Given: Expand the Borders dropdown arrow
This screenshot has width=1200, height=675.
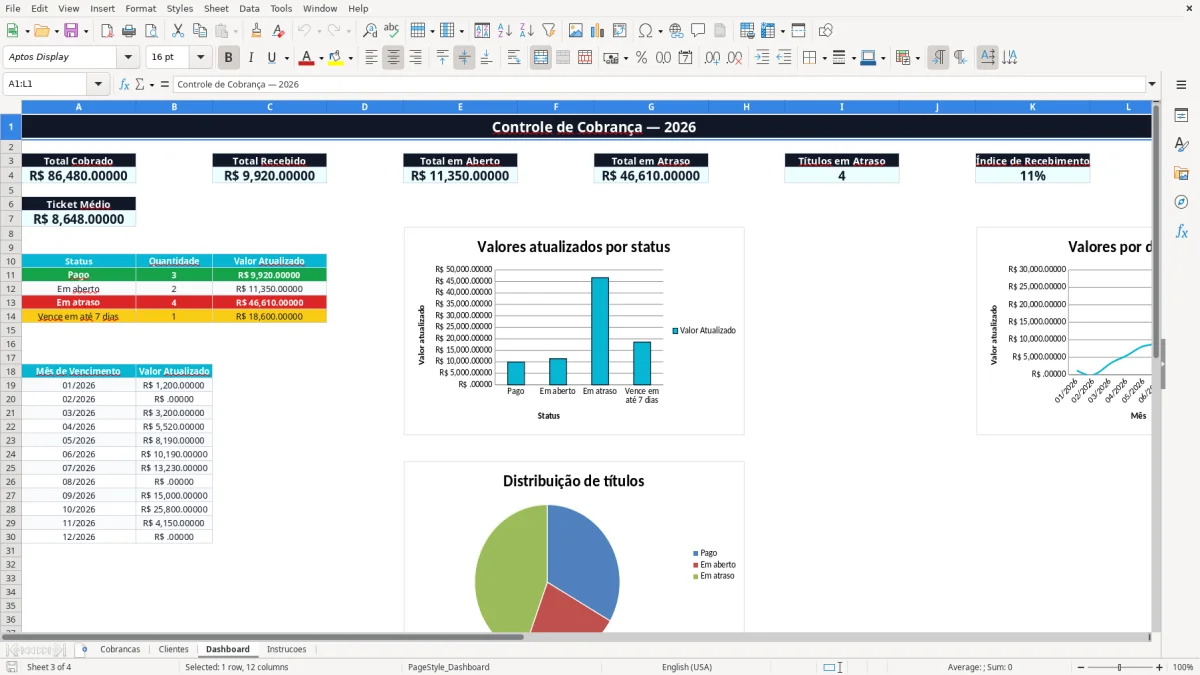Looking at the screenshot, I should tap(824, 58).
